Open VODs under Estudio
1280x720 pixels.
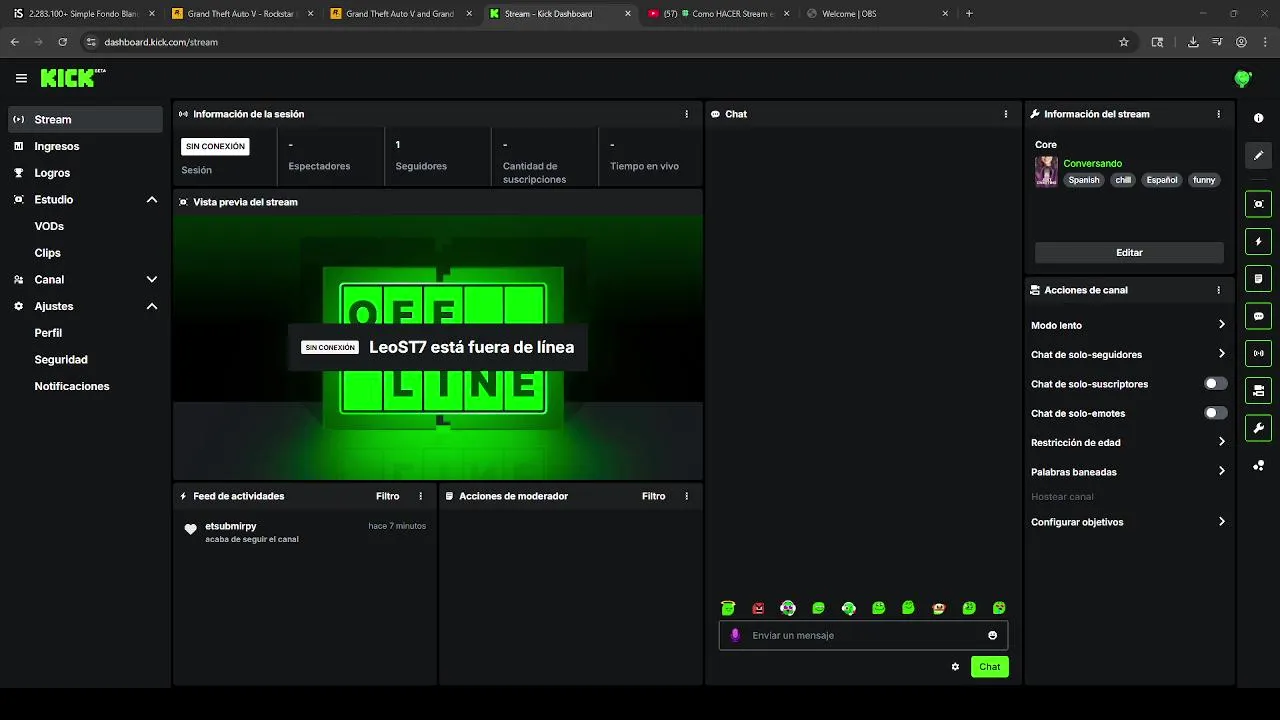tap(49, 226)
